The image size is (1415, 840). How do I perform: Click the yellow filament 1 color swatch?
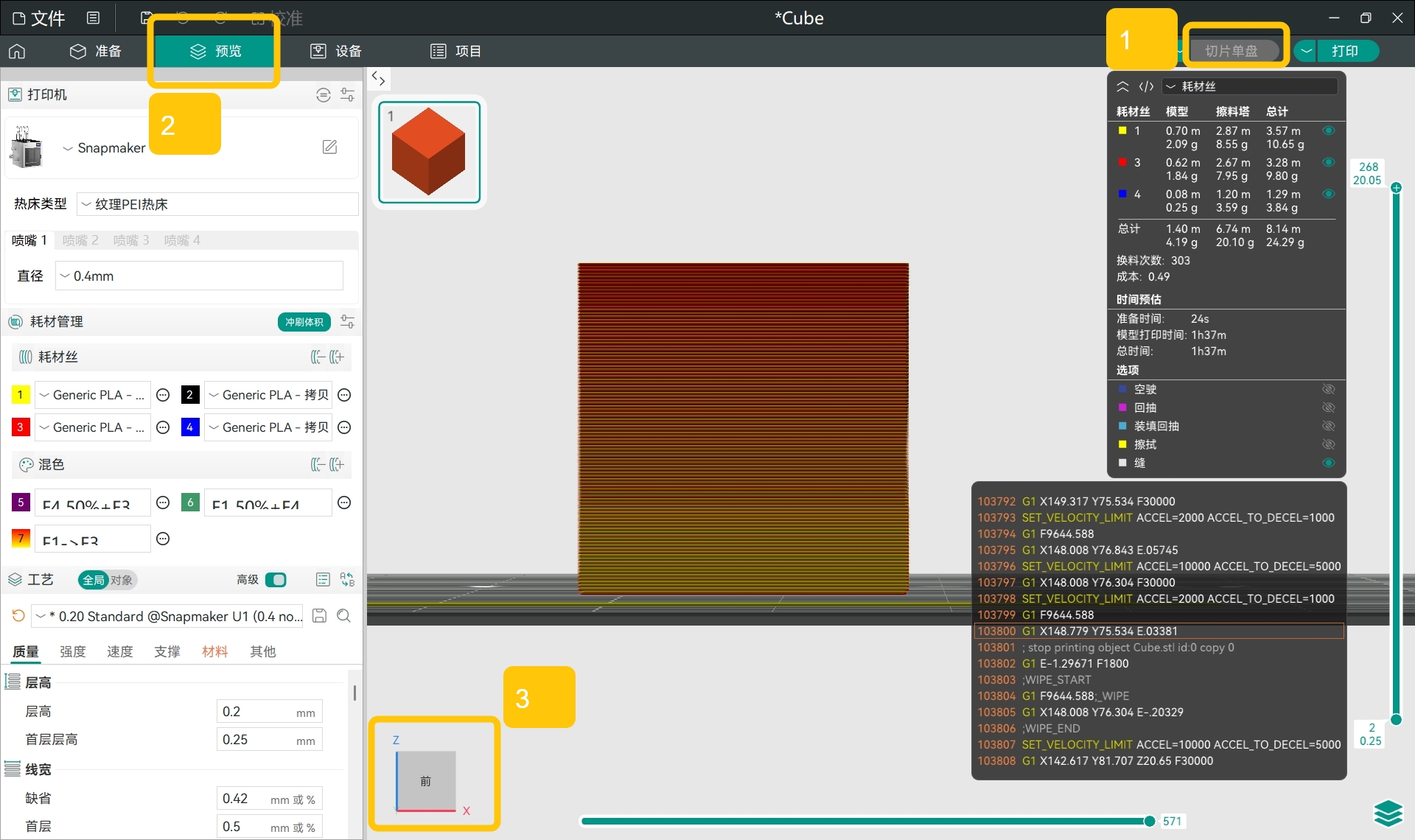(x=21, y=395)
